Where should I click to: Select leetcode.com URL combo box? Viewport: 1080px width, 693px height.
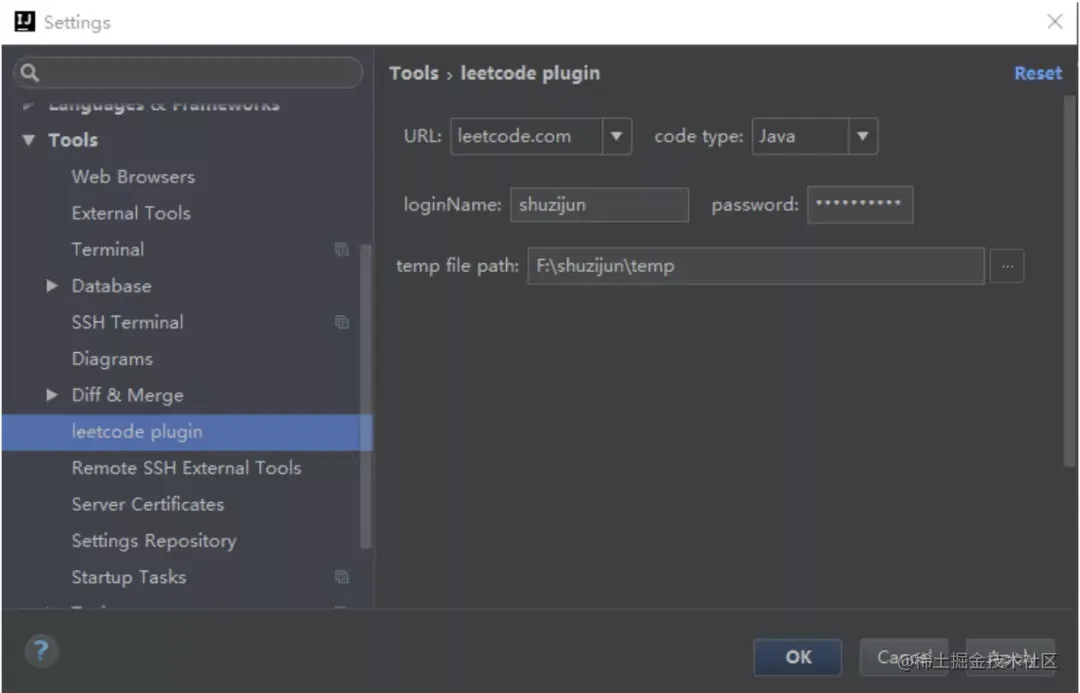pyautogui.click(x=541, y=136)
